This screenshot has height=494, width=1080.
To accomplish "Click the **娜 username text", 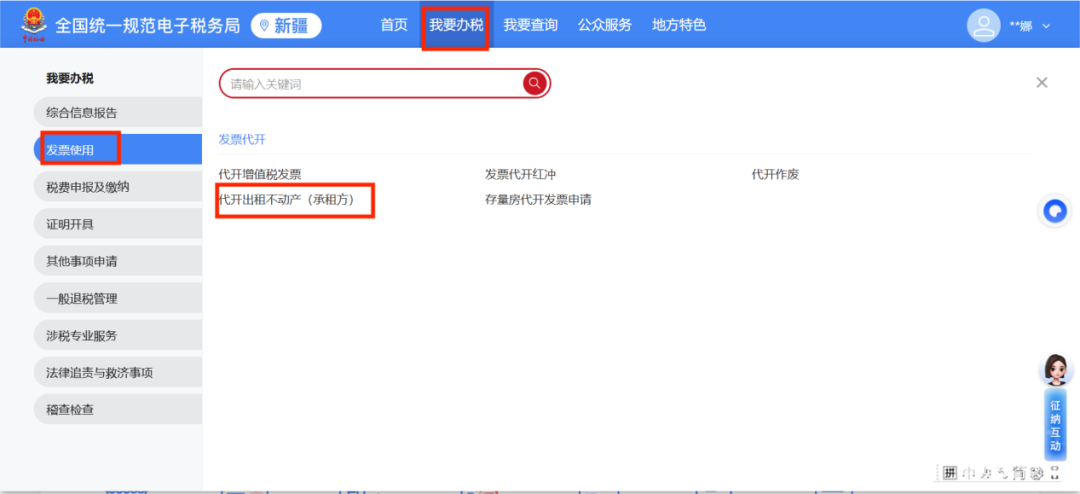I will click(x=1021, y=26).
